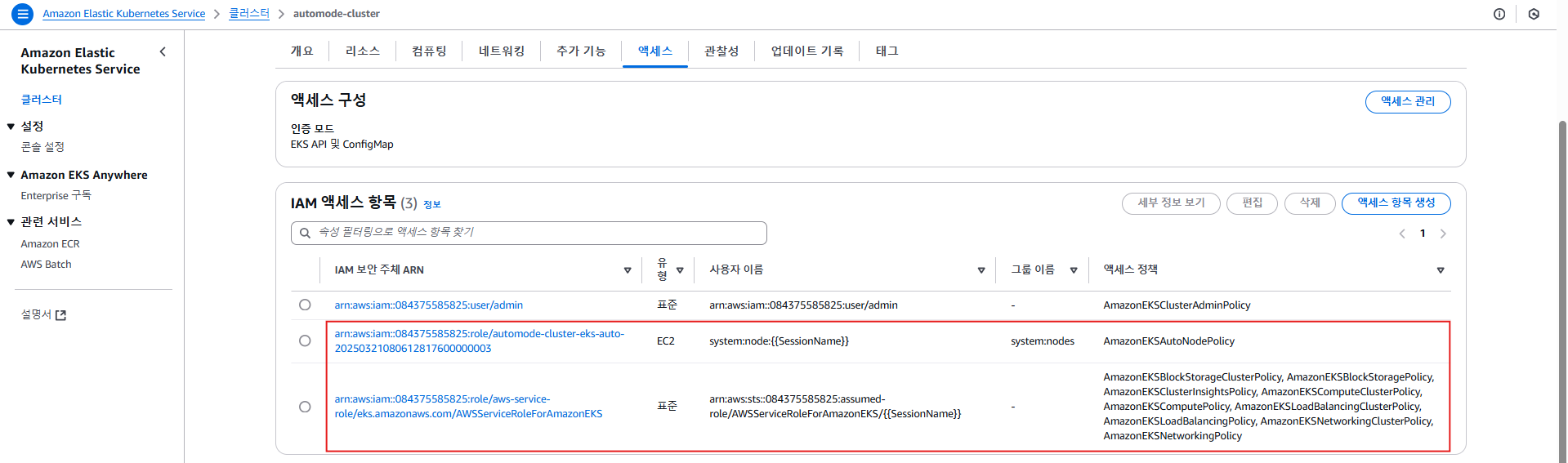Open the AWSServiceRoleForAmazonEKS ARN link
This screenshot has width=1568, height=463.
coord(468,407)
